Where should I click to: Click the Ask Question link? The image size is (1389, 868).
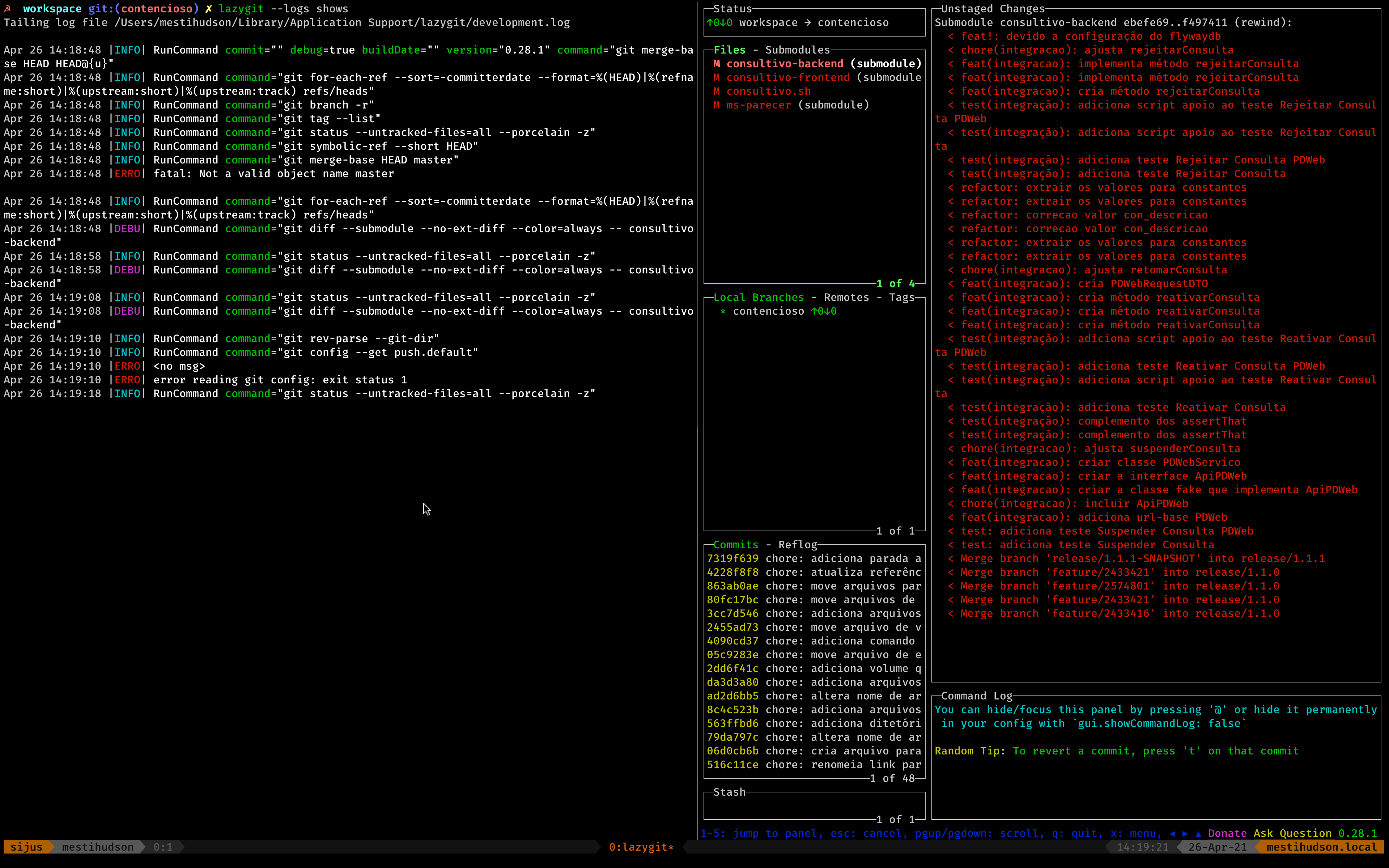click(x=1292, y=833)
